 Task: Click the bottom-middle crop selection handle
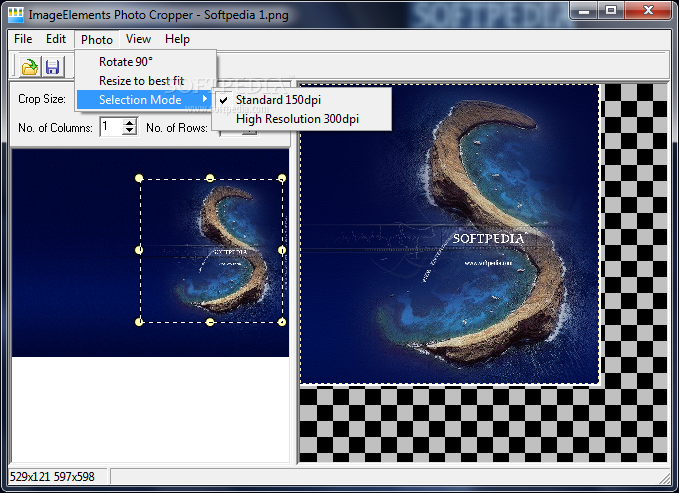(x=210, y=322)
